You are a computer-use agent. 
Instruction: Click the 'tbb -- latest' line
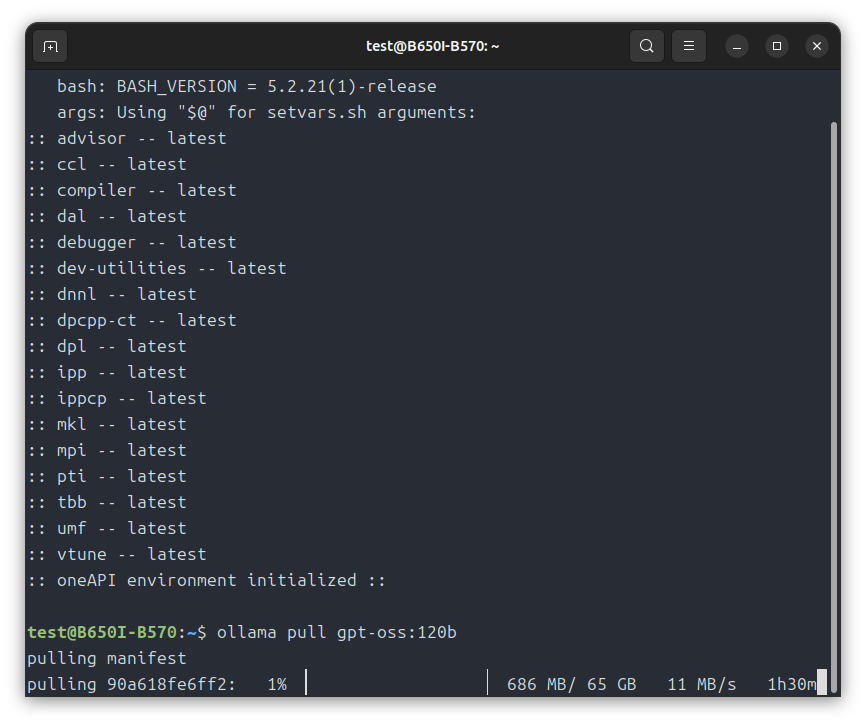(107, 502)
